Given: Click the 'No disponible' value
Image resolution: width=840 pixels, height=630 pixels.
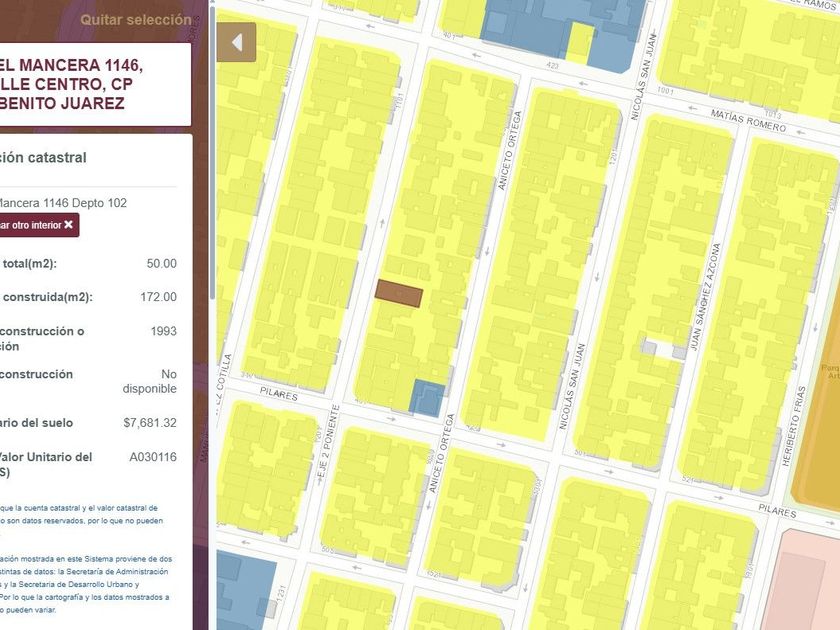Looking at the screenshot, I should 150,381.
